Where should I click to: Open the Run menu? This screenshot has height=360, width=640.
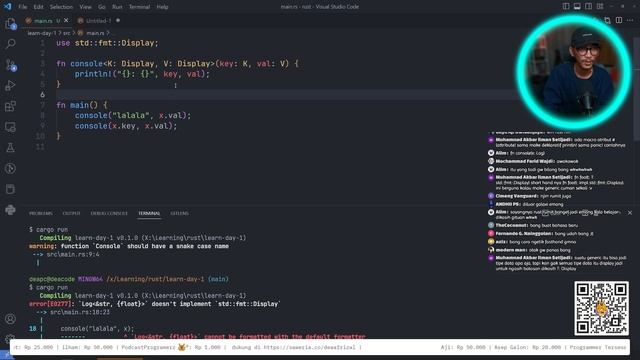click(117, 7)
